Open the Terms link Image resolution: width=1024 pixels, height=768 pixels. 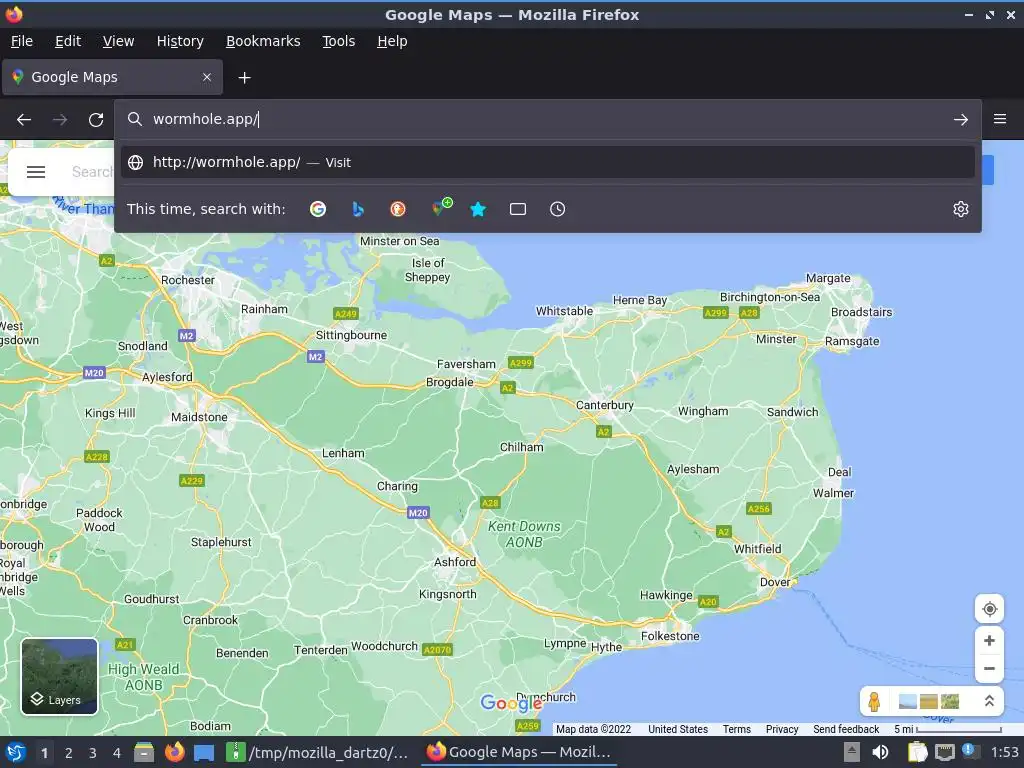(737, 729)
